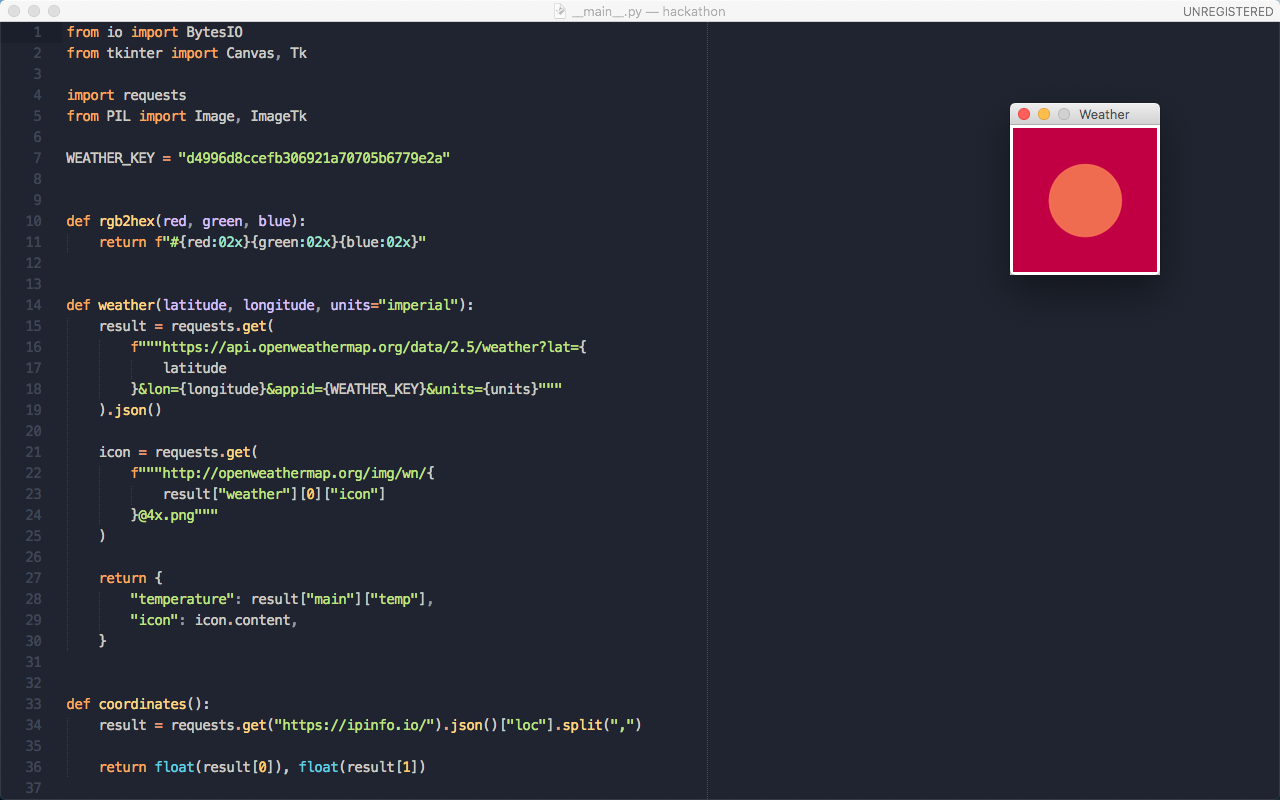
Task: Click the return statement on line 36
Action: point(122,766)
